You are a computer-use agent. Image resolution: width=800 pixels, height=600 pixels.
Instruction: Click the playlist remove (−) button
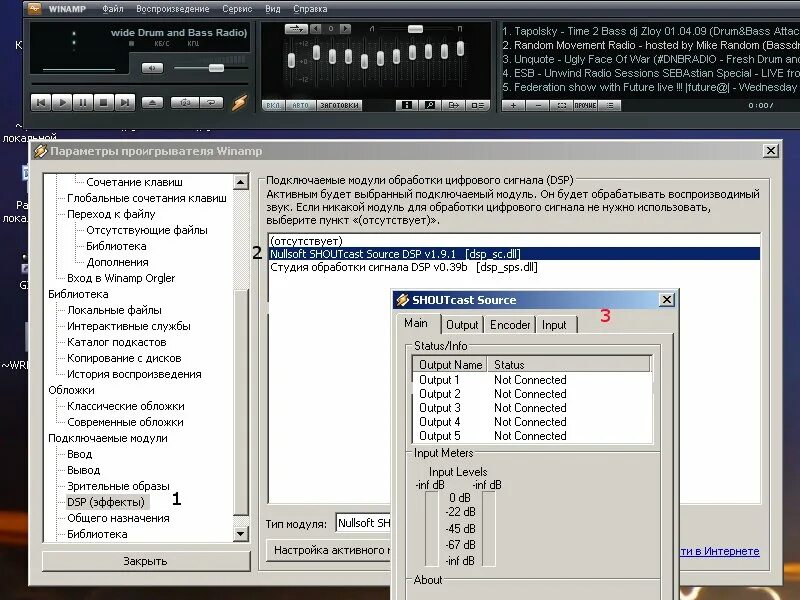[x=538, y=106]
